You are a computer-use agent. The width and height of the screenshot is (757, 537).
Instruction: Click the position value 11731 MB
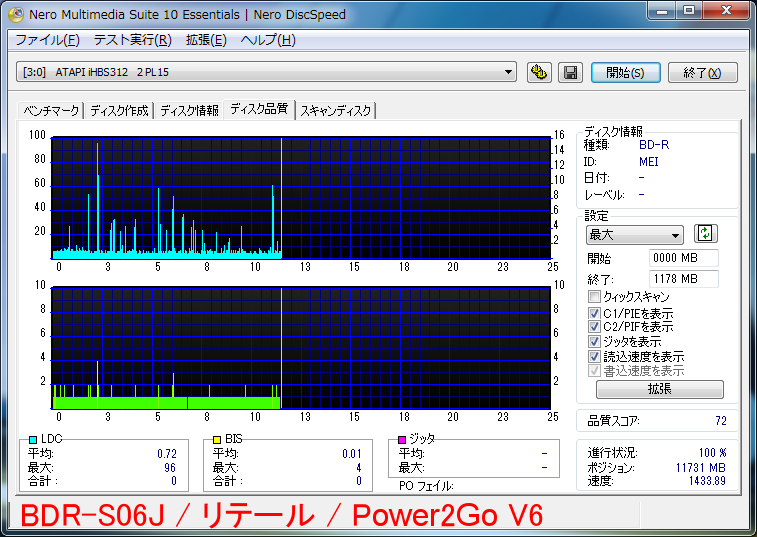pos(701,467)
